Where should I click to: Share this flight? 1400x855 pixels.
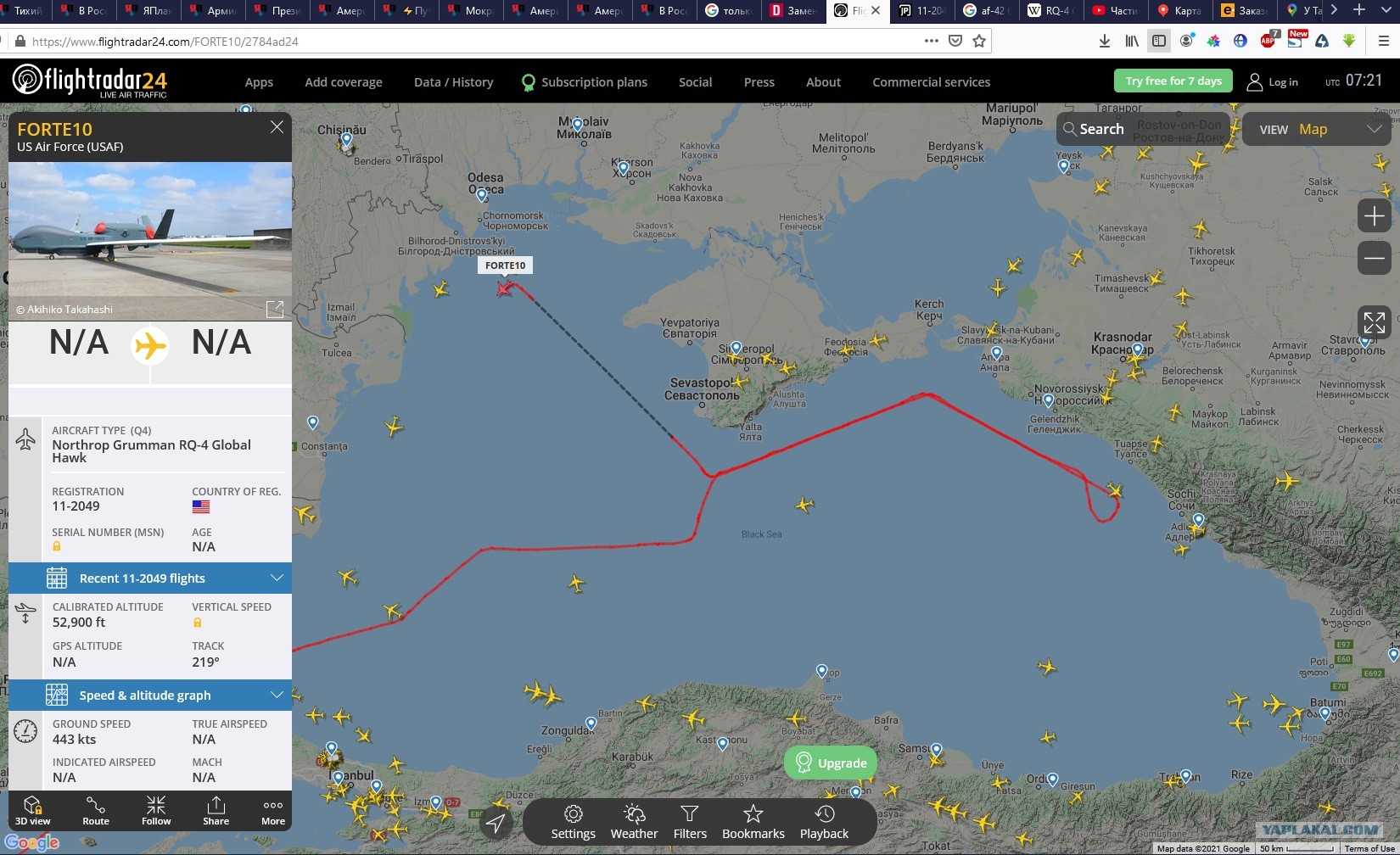(x=216, y=811)
